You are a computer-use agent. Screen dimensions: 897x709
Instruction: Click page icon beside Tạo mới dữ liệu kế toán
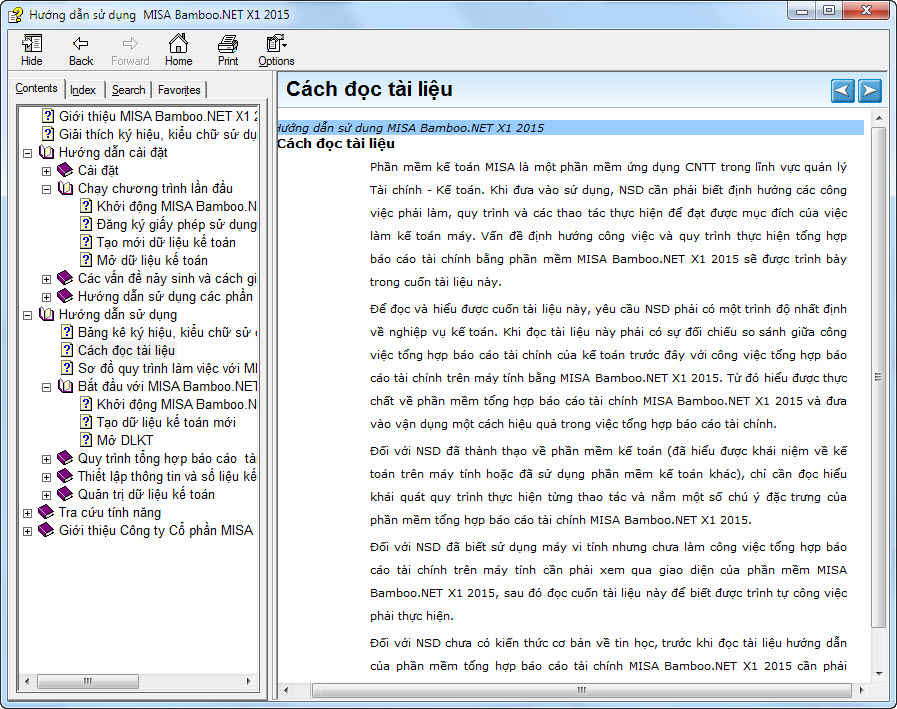[86, 242]
